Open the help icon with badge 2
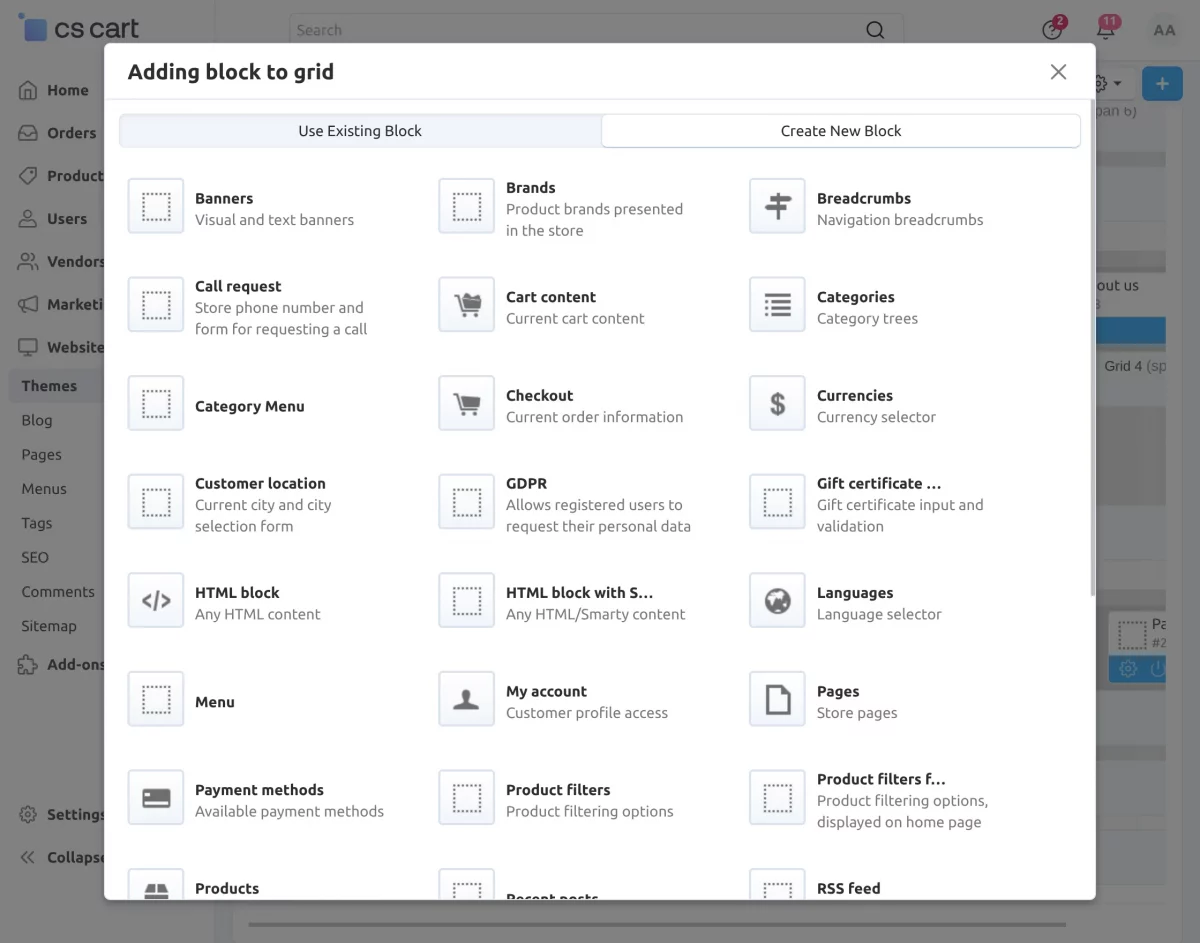The height and width of the screenshot is (943, 1200). coord(1052,29)
